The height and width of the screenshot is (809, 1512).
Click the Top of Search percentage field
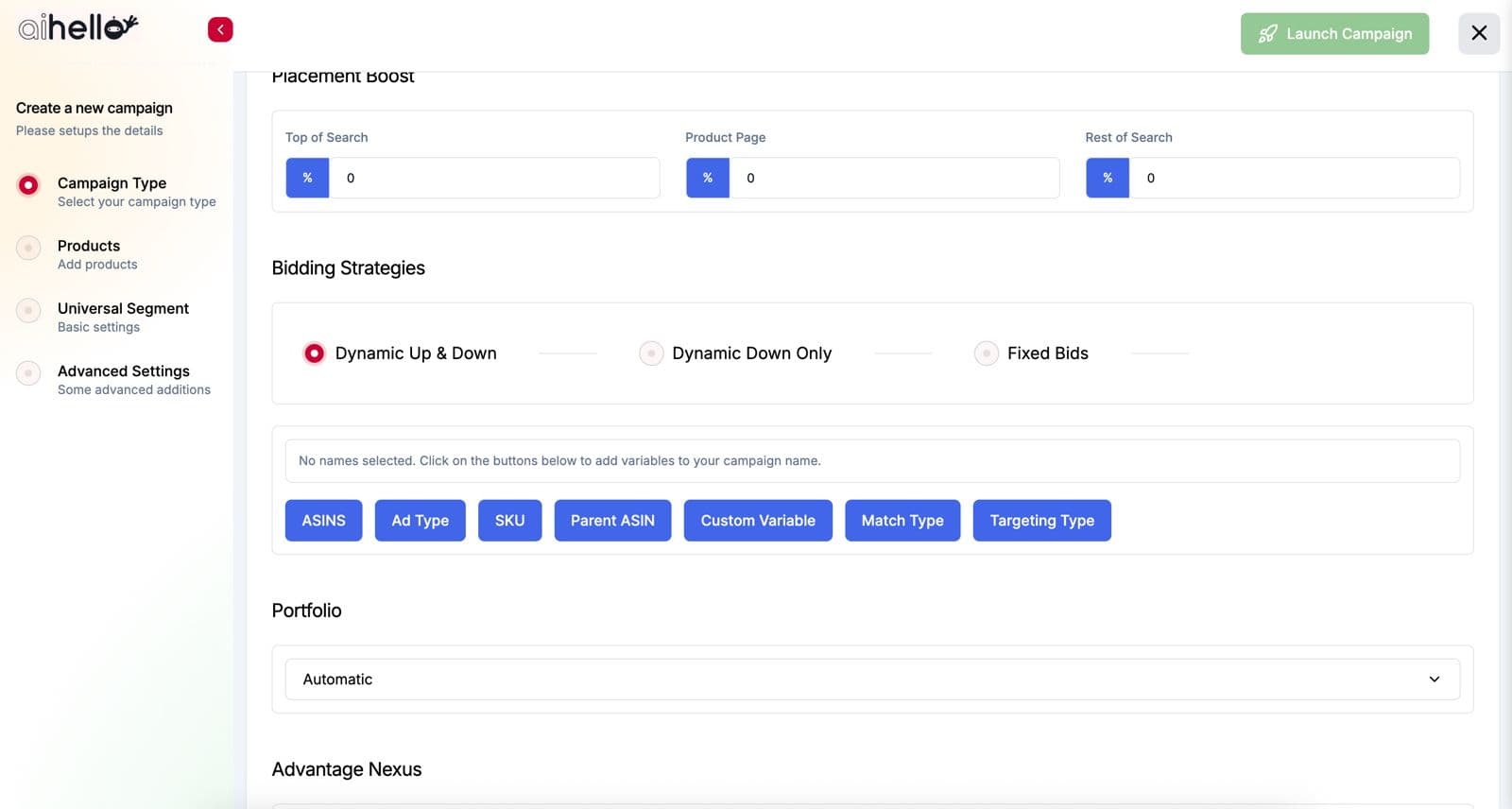coord(493,178)
